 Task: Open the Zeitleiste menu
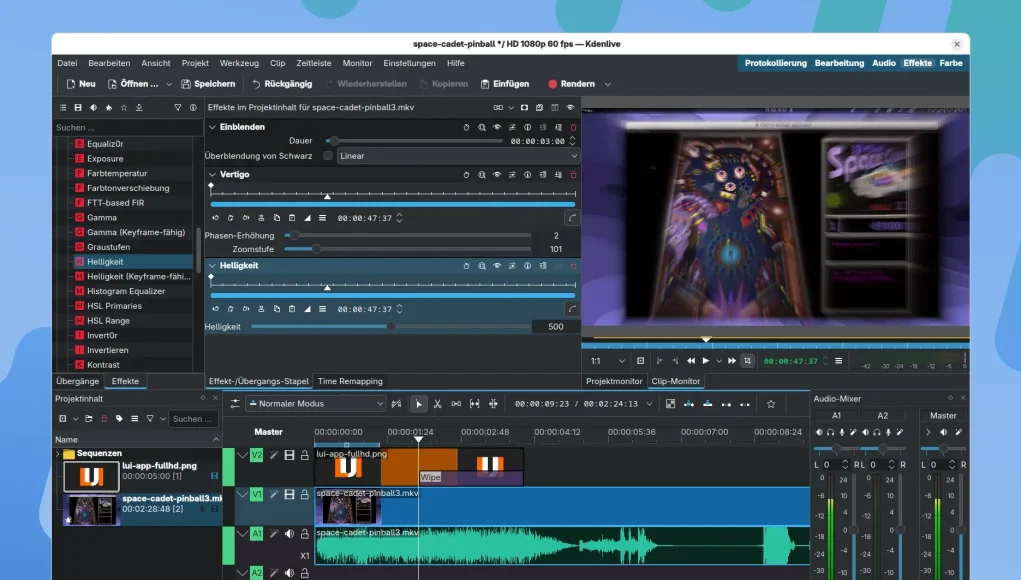[x=314, y=63]
